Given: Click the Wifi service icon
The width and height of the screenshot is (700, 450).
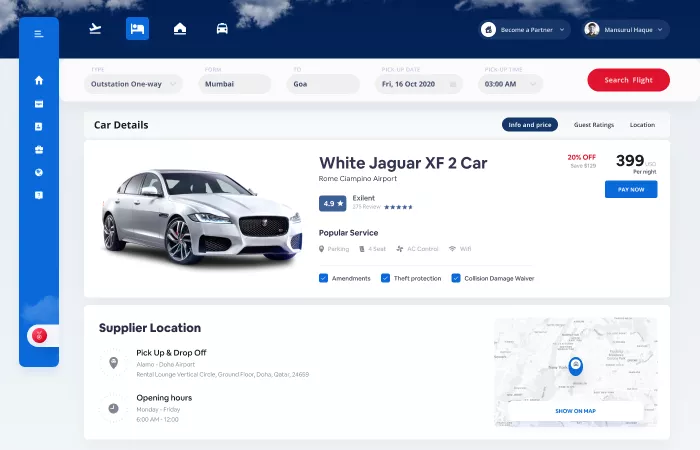Looking at the screenshot, I should pos(452,249).
